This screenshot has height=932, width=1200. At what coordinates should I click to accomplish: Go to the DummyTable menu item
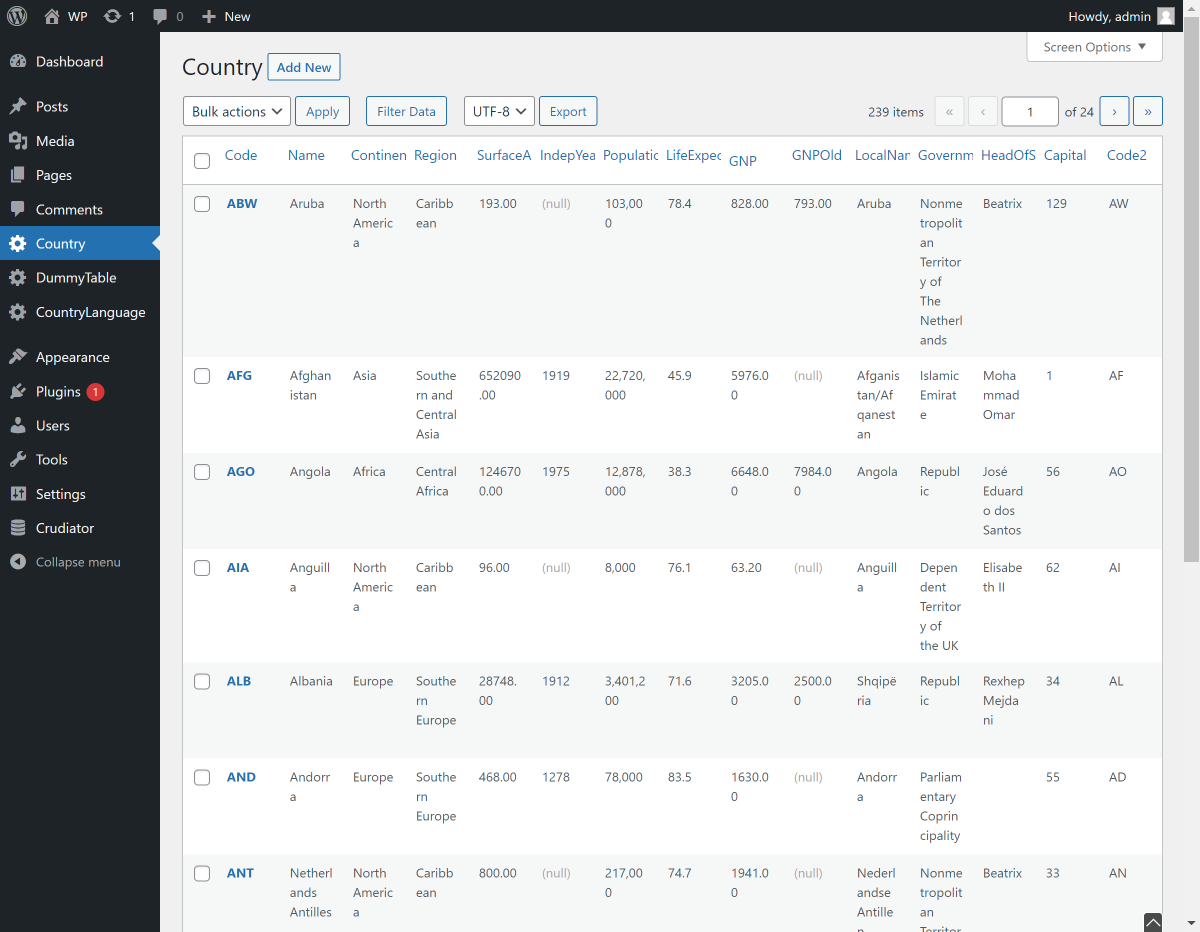click(x=76, y=278)
